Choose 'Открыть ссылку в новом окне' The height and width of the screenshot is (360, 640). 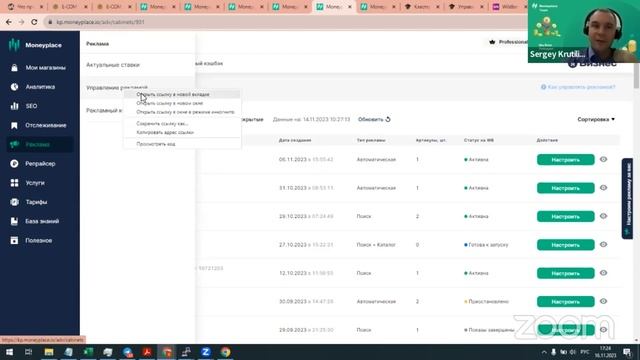182,103
